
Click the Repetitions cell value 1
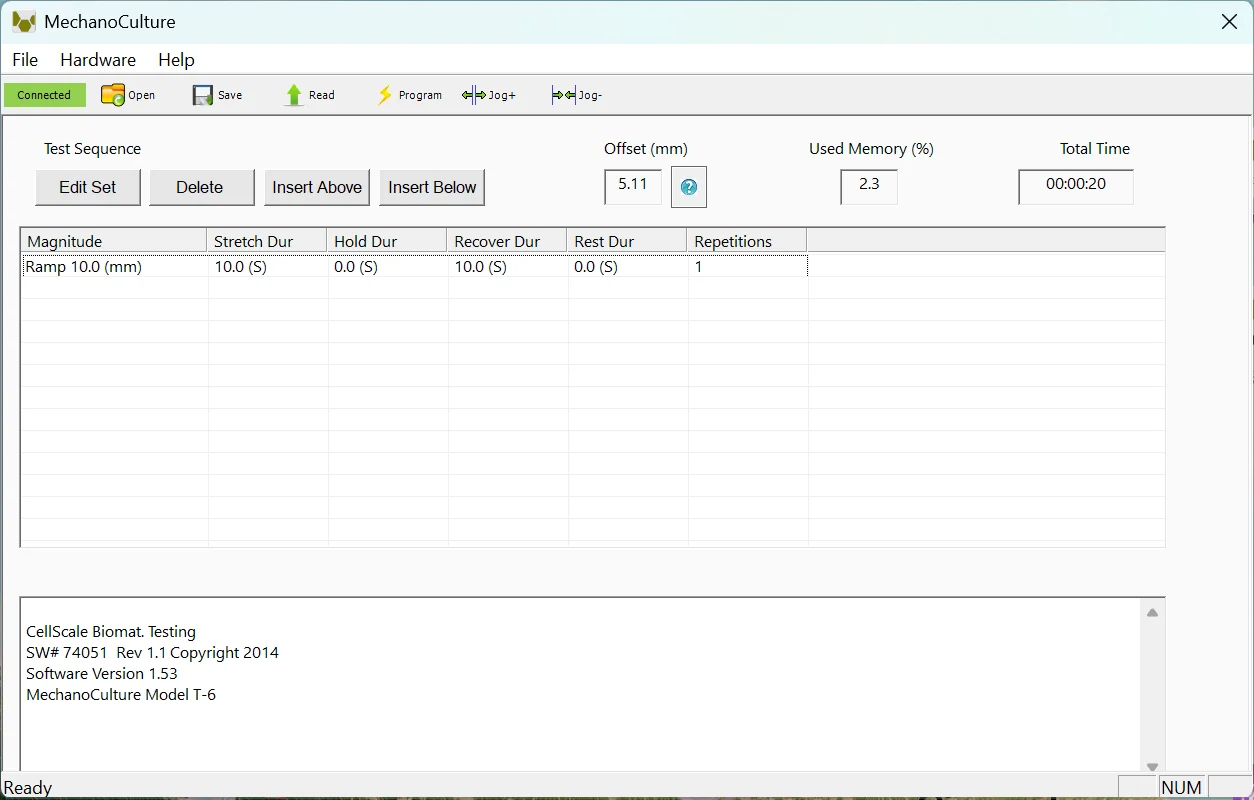748,267
